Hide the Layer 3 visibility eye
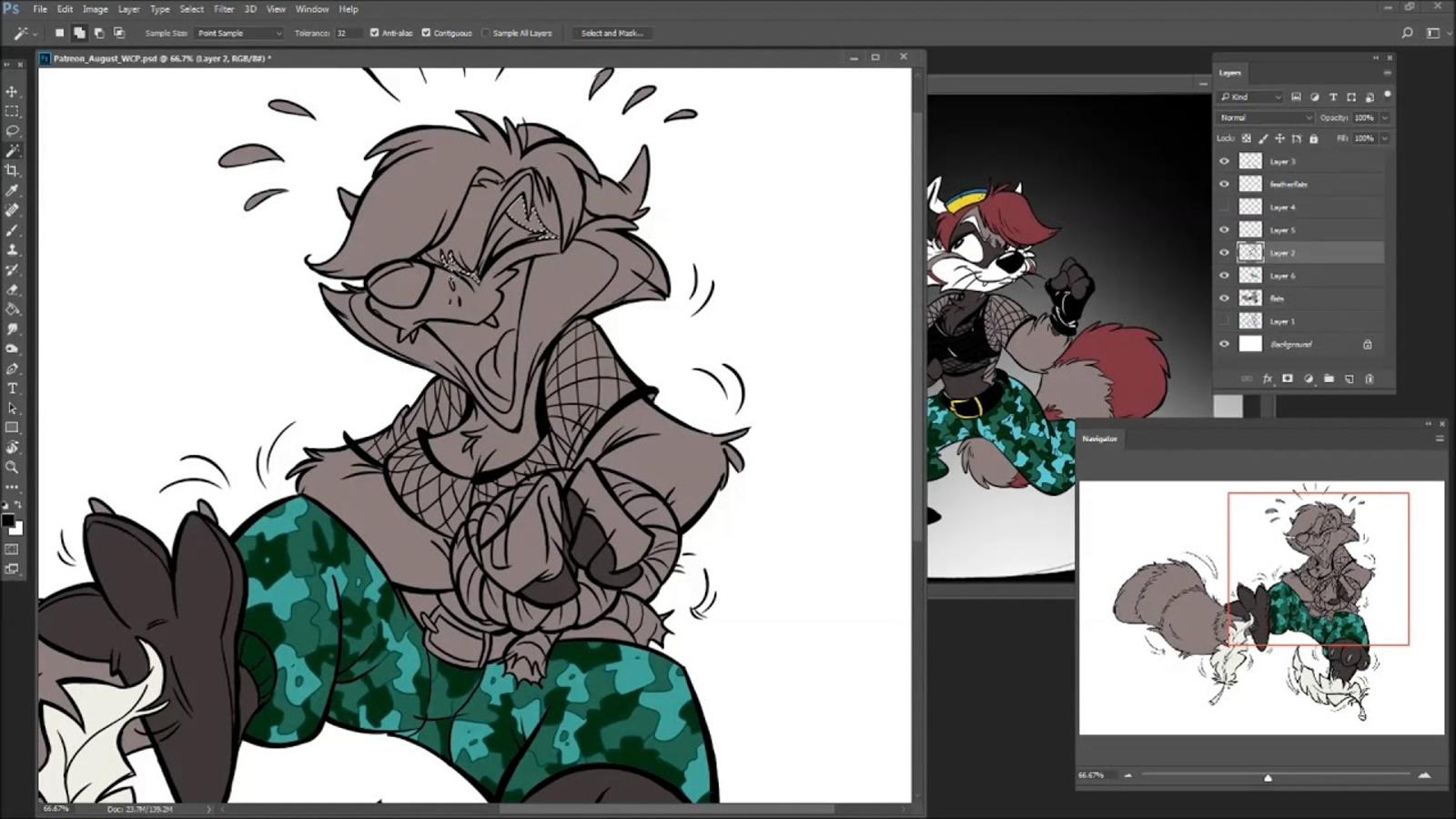Viewport: 1456px width, 819px height. click(x=1224, y=161)
